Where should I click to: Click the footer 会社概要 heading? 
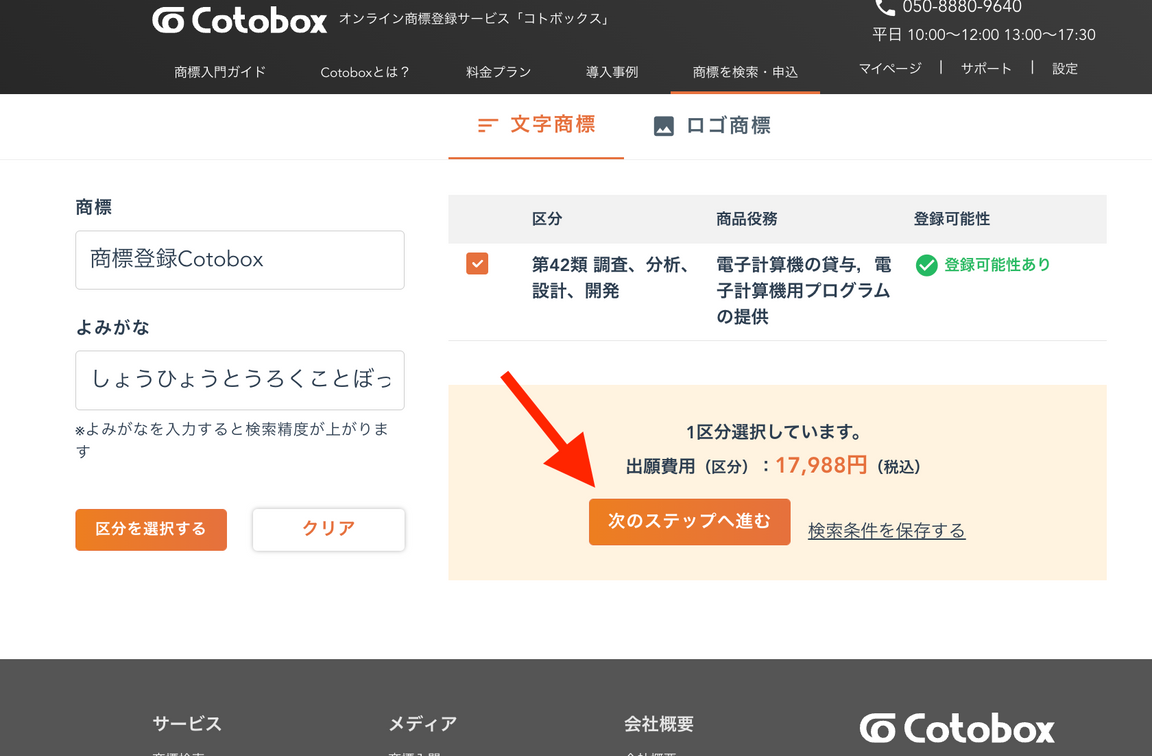659,724
